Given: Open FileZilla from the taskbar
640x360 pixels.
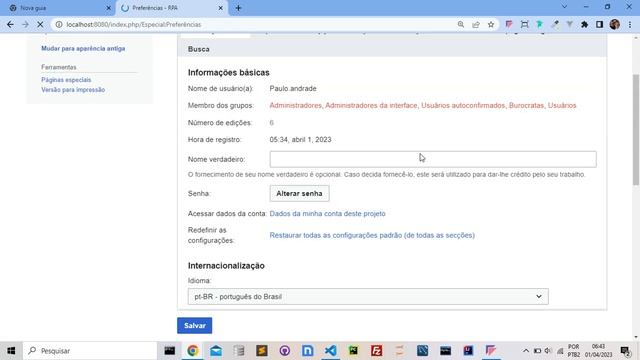Looking at the screenshot, I should click(x=376, y=351).
